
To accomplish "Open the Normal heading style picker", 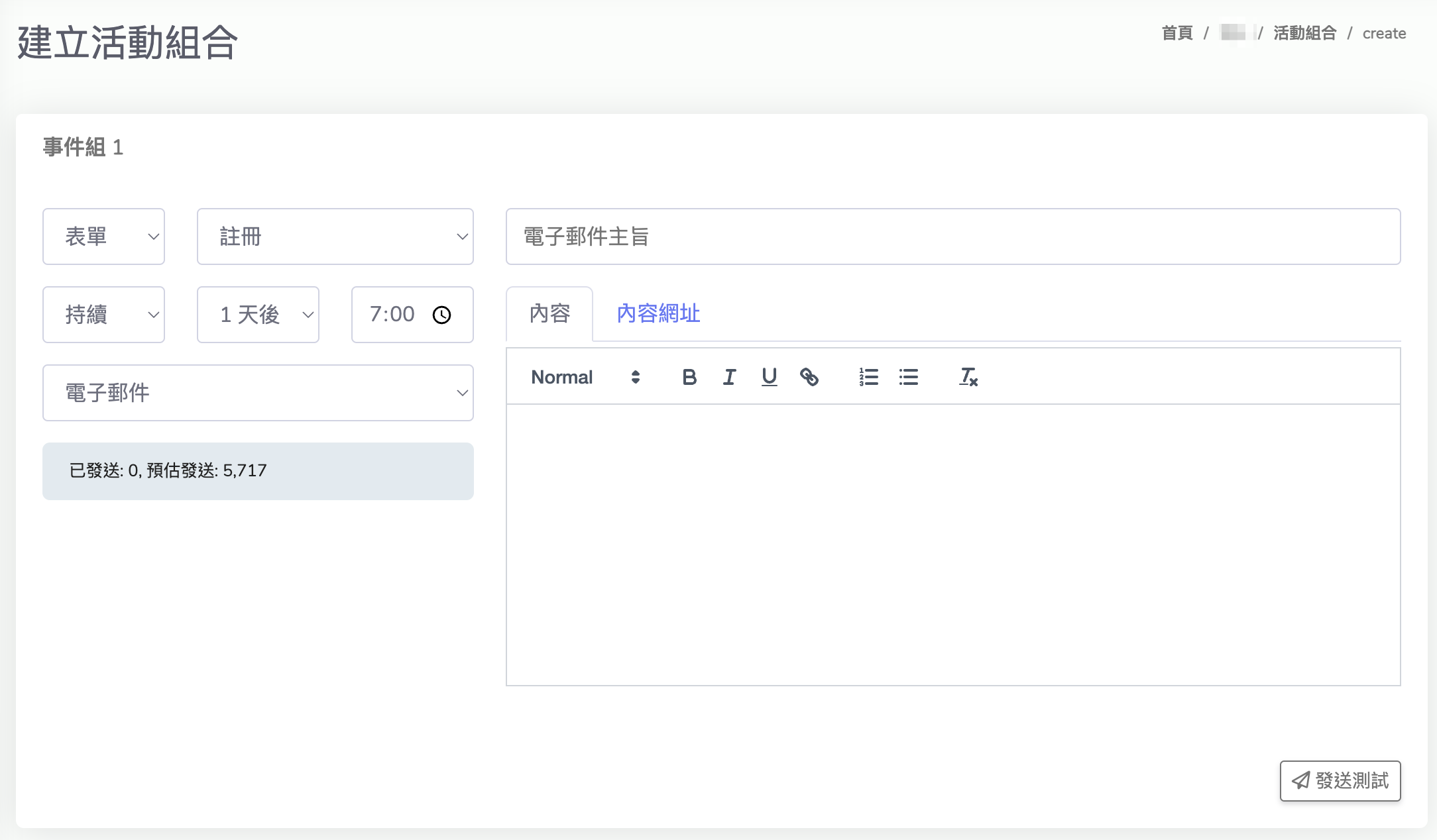I will [x=585, y=377].
